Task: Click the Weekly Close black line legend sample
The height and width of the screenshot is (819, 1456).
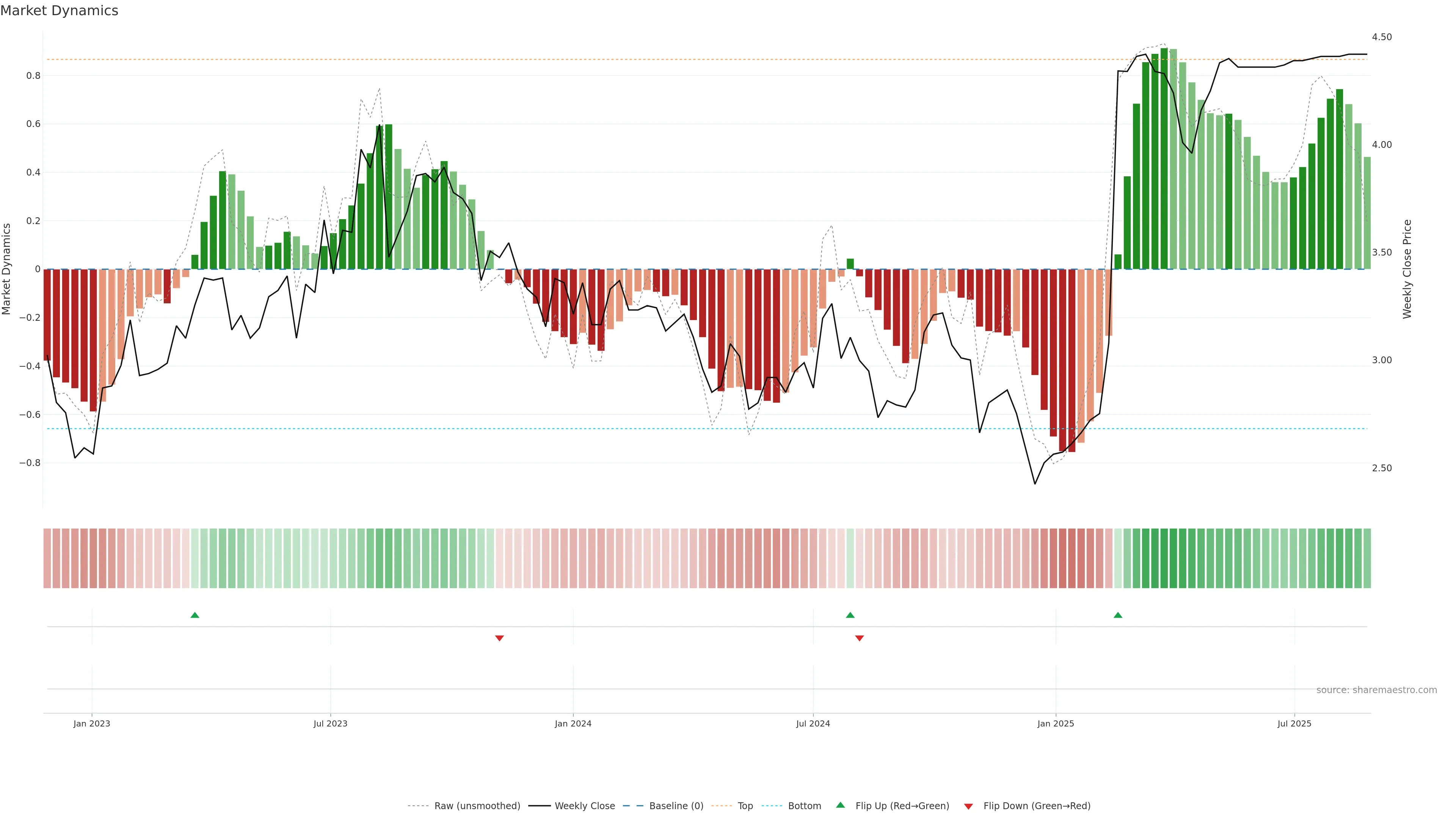Action: coord(539,806)
